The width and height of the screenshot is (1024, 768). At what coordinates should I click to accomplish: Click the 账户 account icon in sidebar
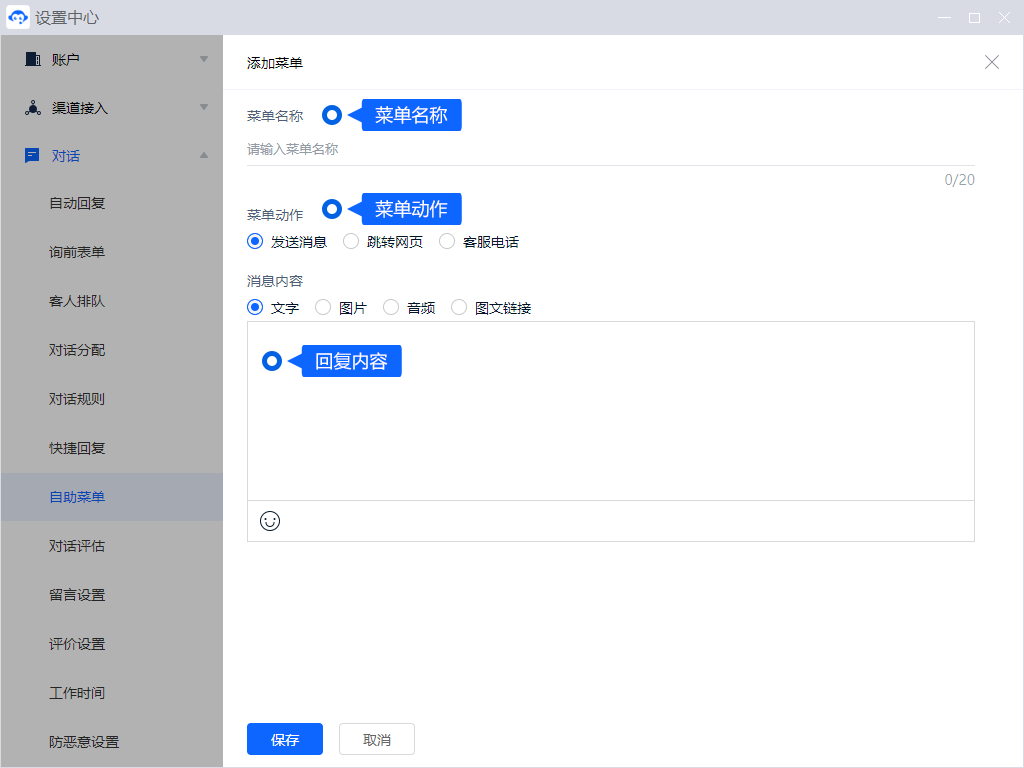(x=32, y=59)
